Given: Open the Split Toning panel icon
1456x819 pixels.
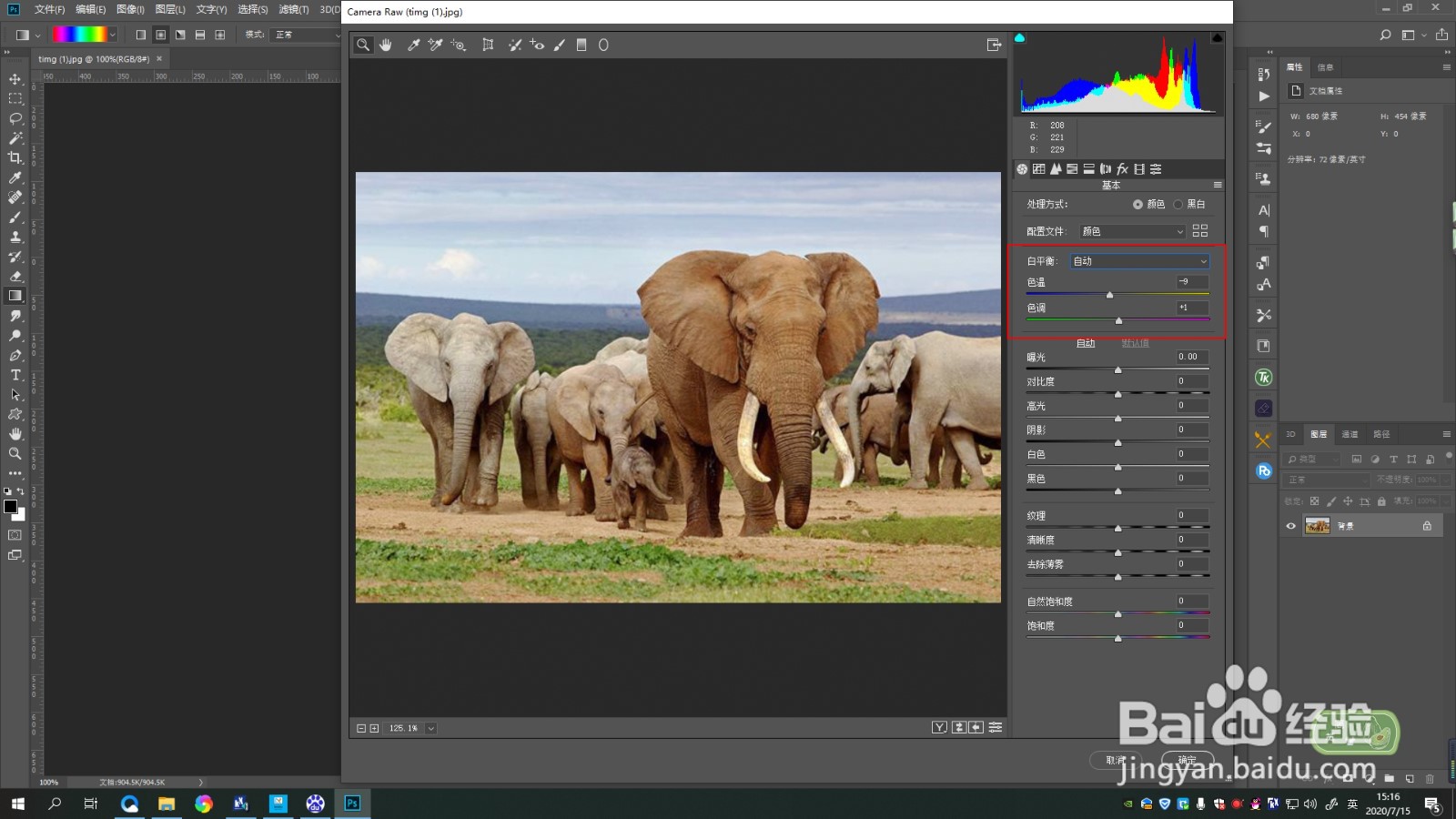Looking at the screenshot, I should (1088, 169).
